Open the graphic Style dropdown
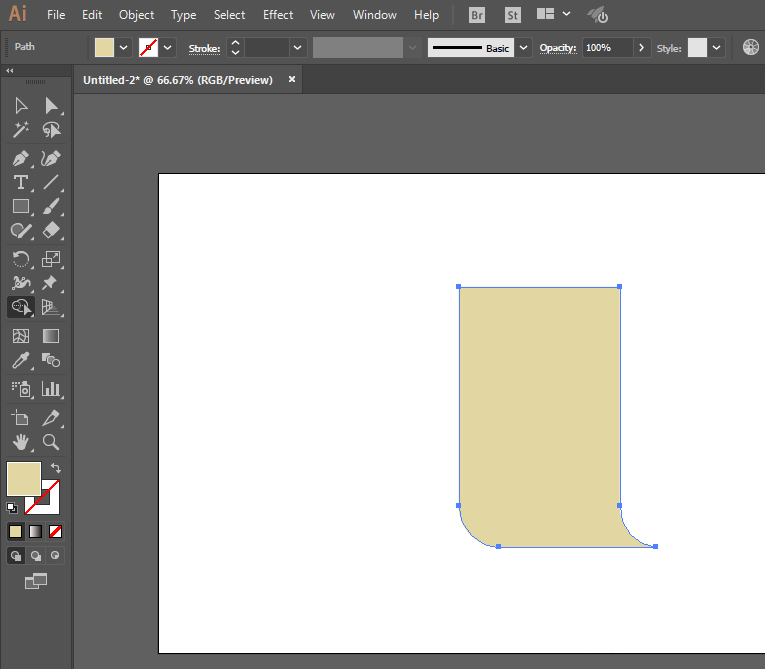765x669 pixels. [716, 48]
